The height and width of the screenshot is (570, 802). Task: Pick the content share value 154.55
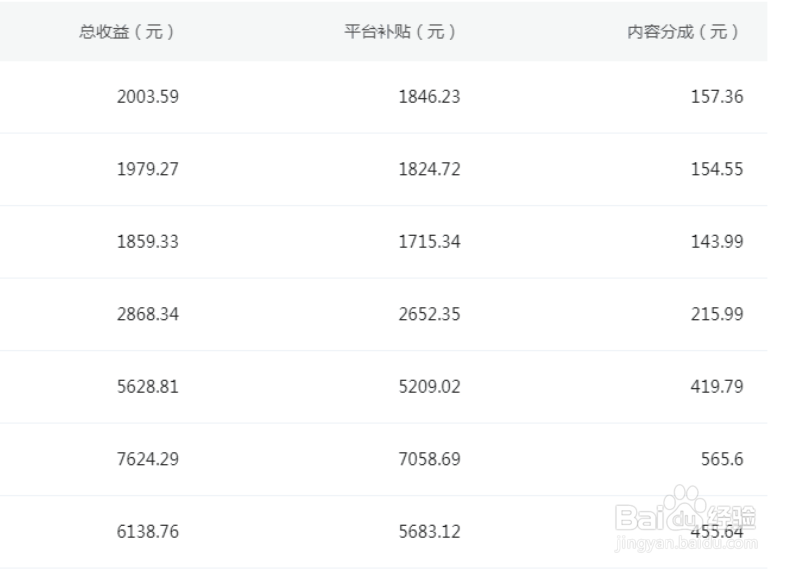717,169
